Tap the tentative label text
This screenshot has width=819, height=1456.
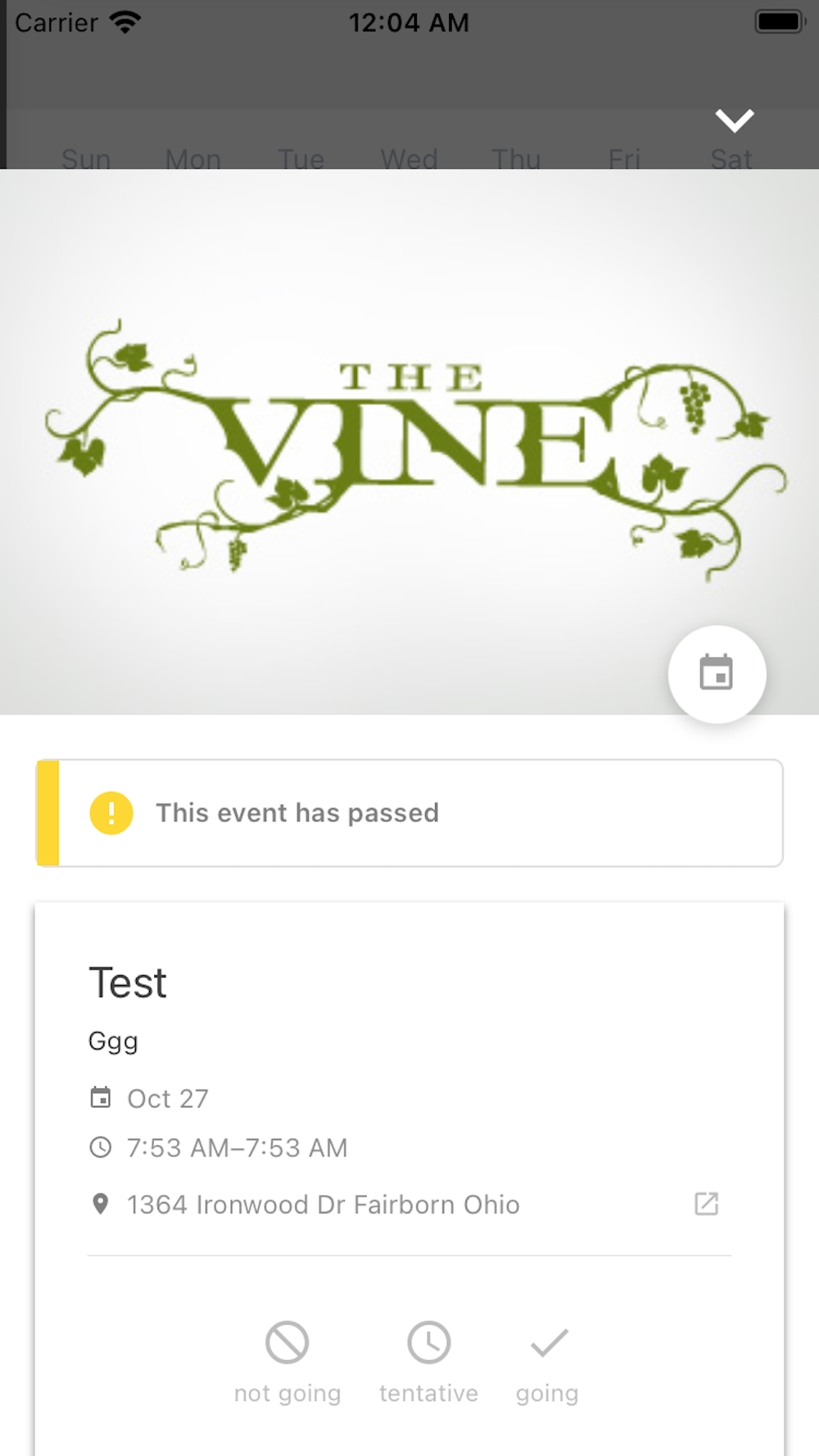coord(428,1393)
